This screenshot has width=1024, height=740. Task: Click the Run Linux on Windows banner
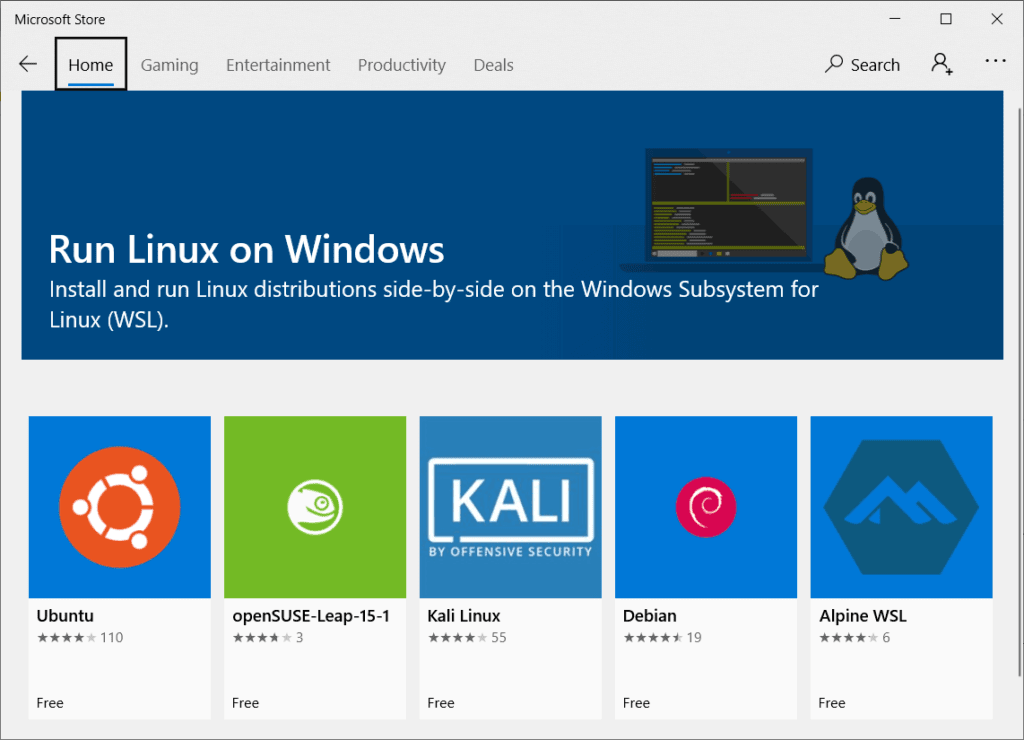(400, 250)
